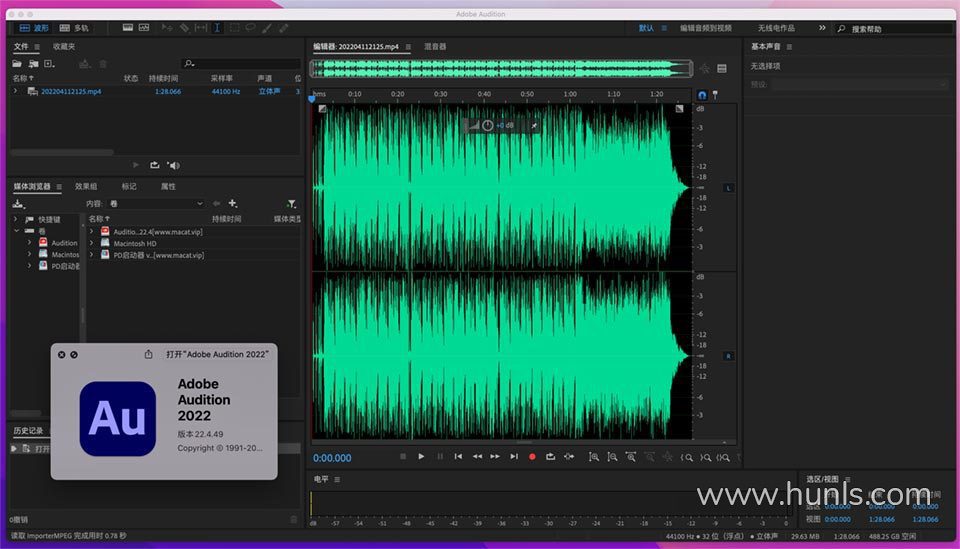Click the rewind button
Screen dimensions: 960x549
click(x=477, y=457)
